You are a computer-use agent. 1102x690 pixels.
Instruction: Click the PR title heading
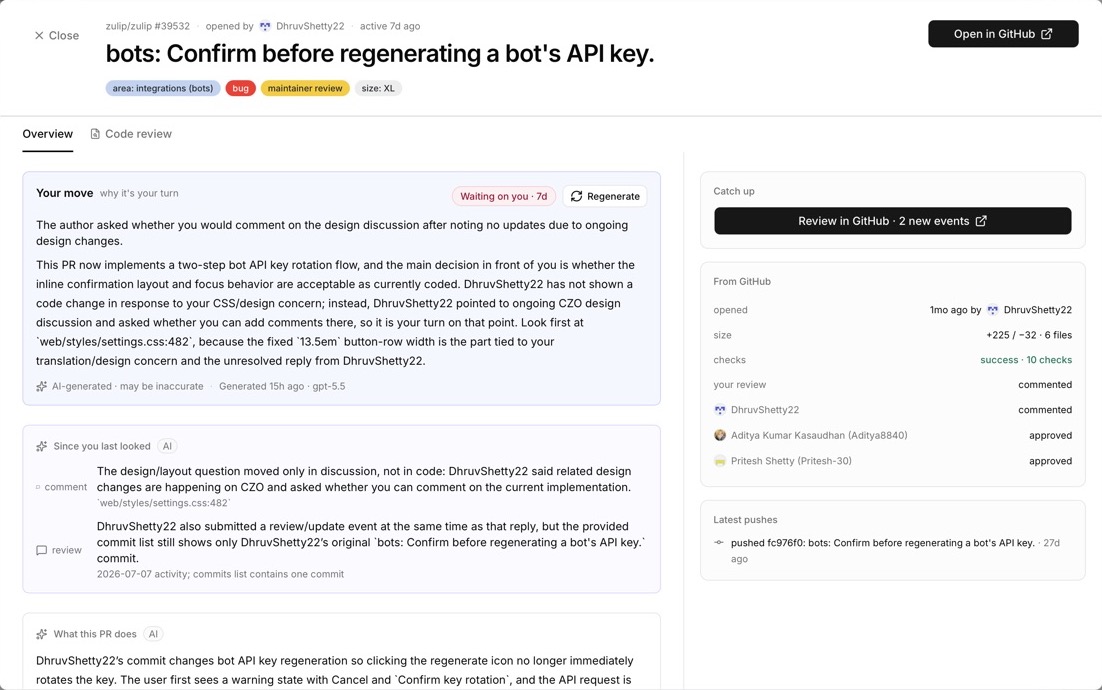pos(380,53)
